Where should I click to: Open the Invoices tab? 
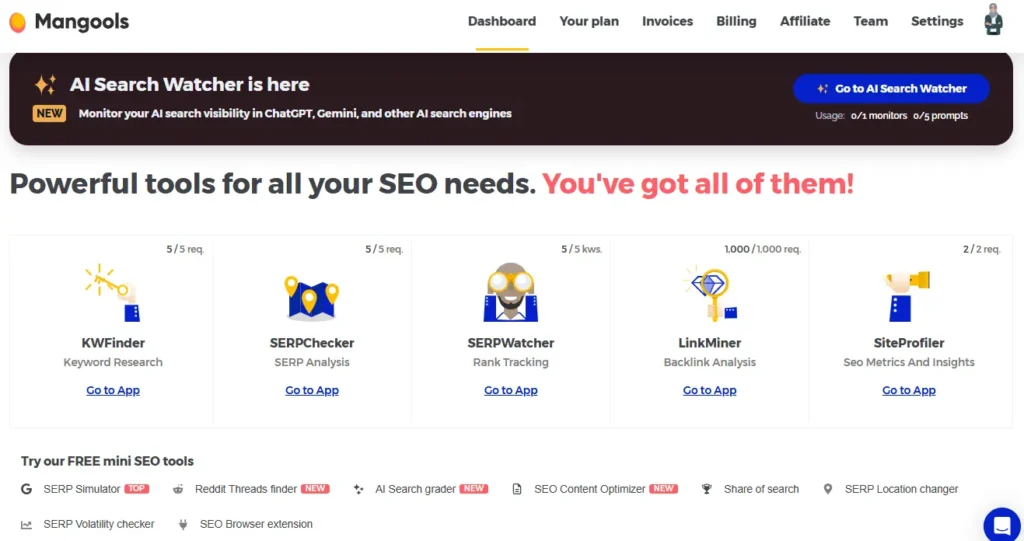coord(667,22)
